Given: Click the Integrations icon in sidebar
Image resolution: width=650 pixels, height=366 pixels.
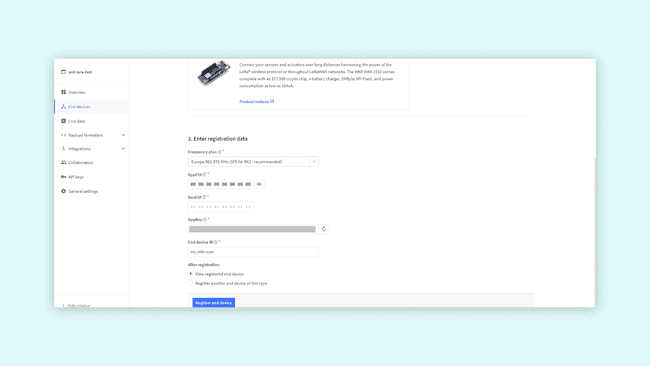Looking at the screenshot, I should click(63, 148).
